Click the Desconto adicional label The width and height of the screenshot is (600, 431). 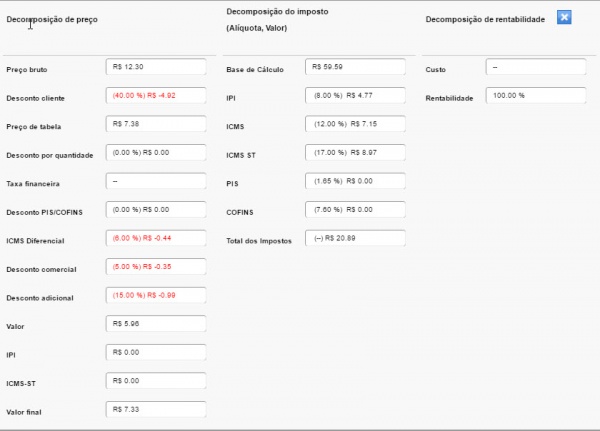point(40,298)
